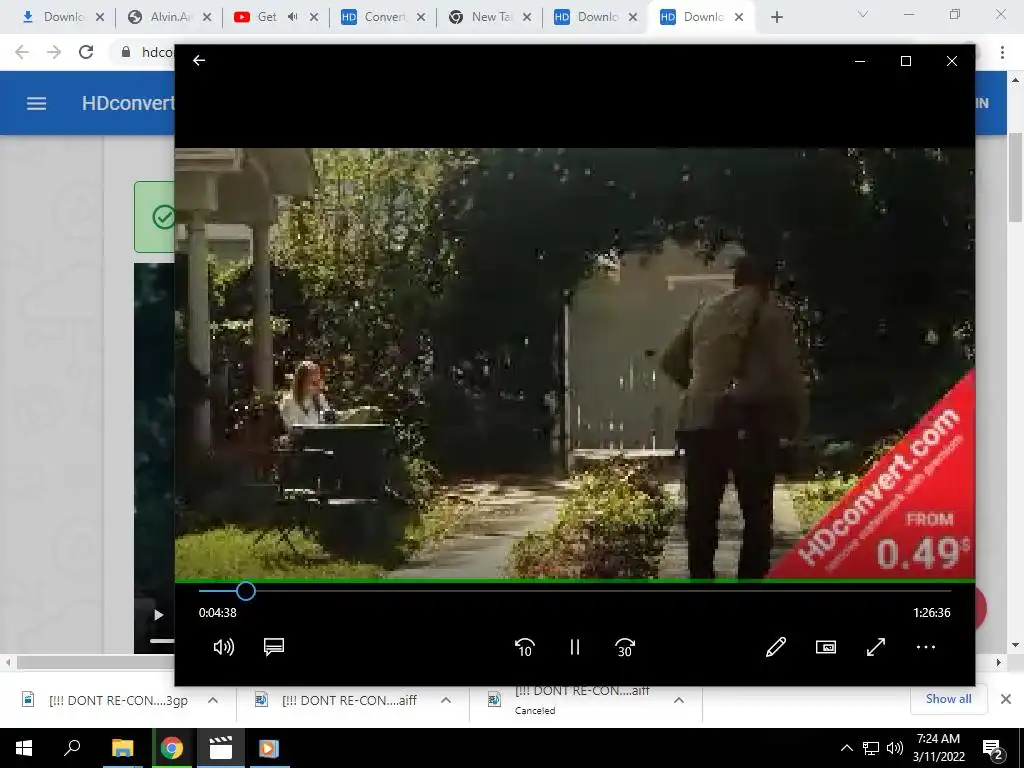Skip back 10 seconds
The image size is (1024, 768).
524,647
